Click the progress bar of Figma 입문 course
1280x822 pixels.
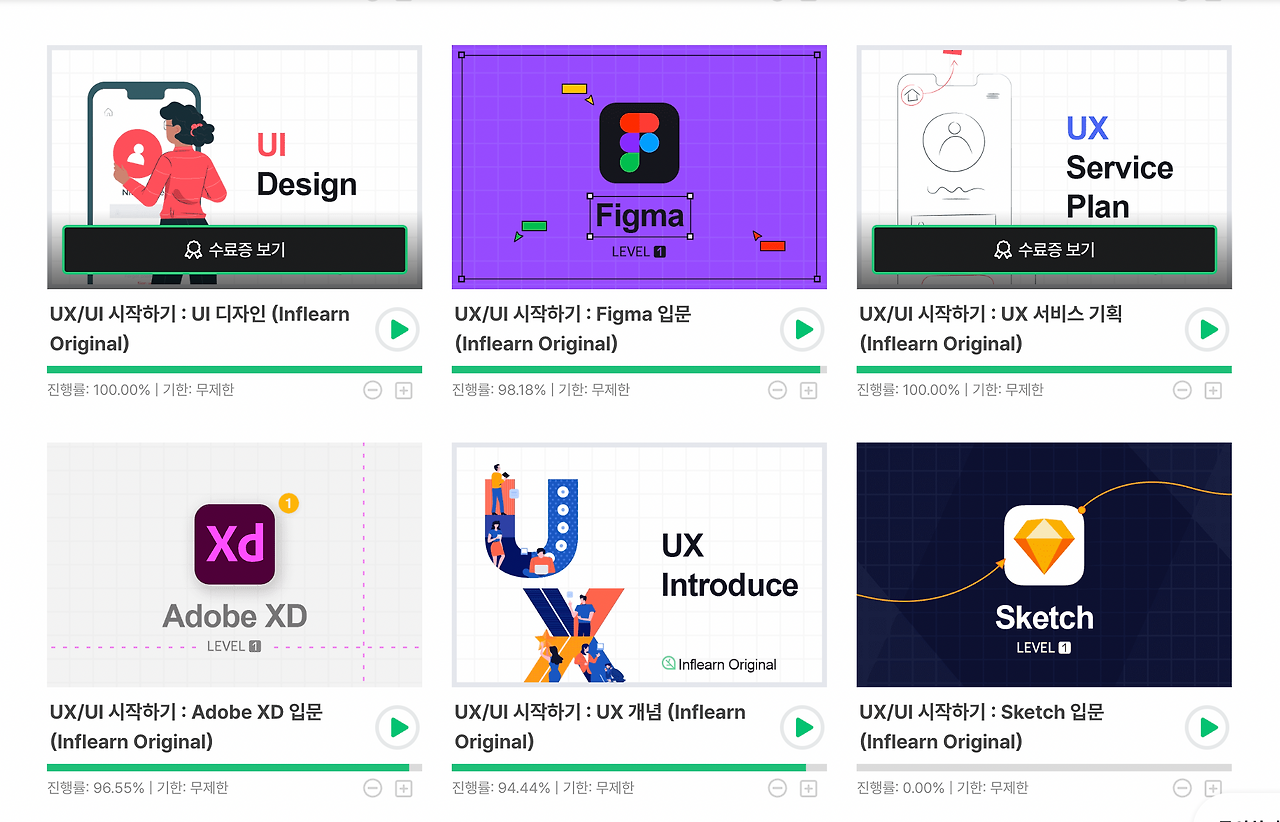[x=639, y=370]
